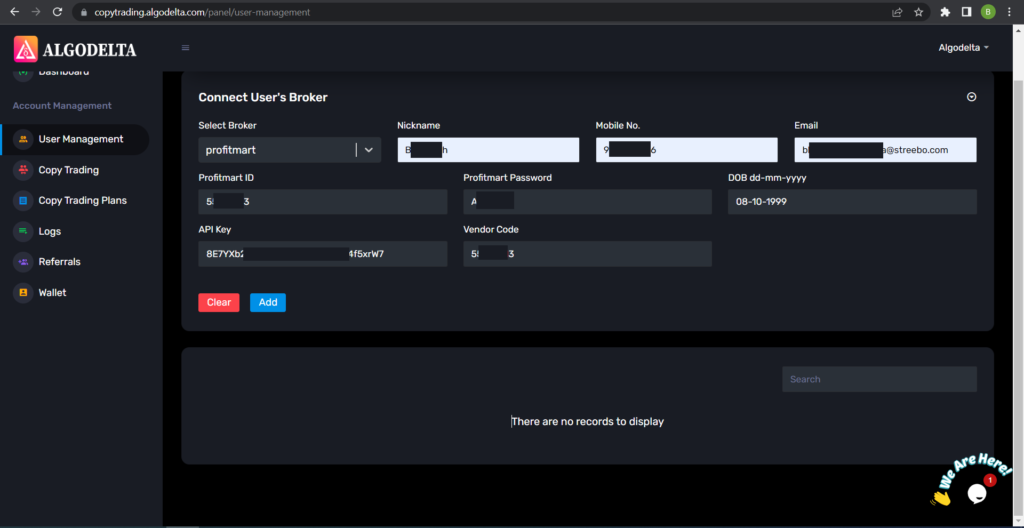Toggle browser side panel icon
Screen dimensions: 1024x528
pyautogui.click(x=967, y=12)
